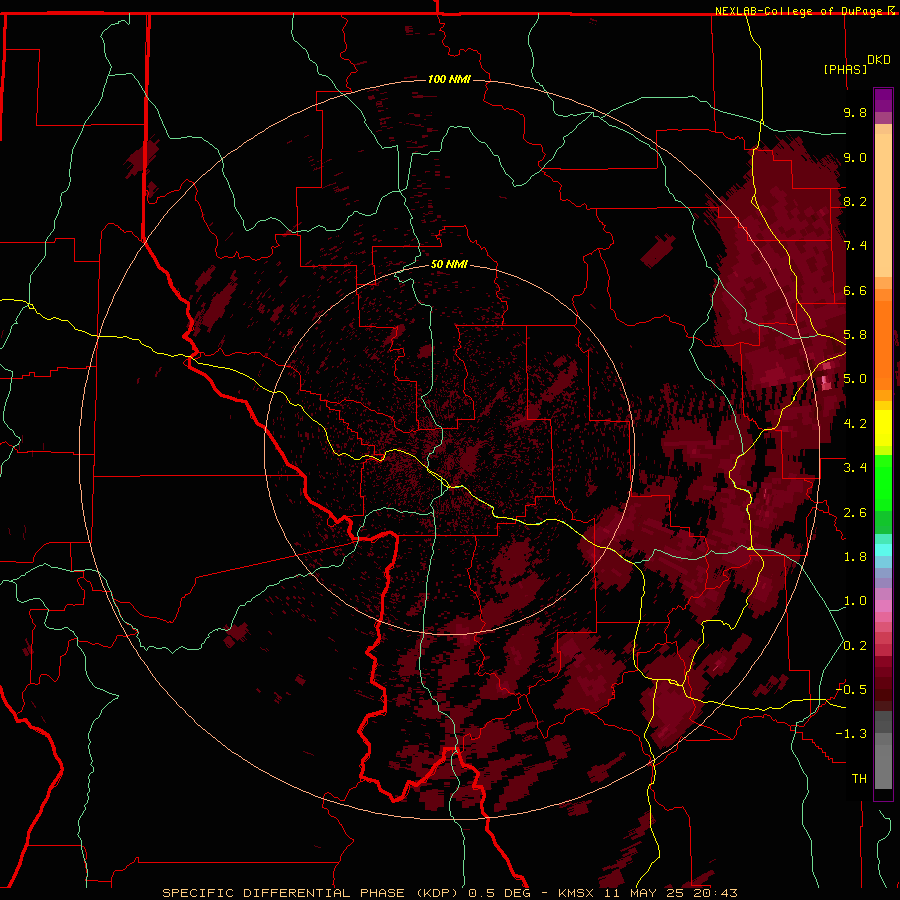Click the 100 NMI range ring label
Image resolution: width=900 pixels, height=900 pixels.
click(x=449, y=79)
